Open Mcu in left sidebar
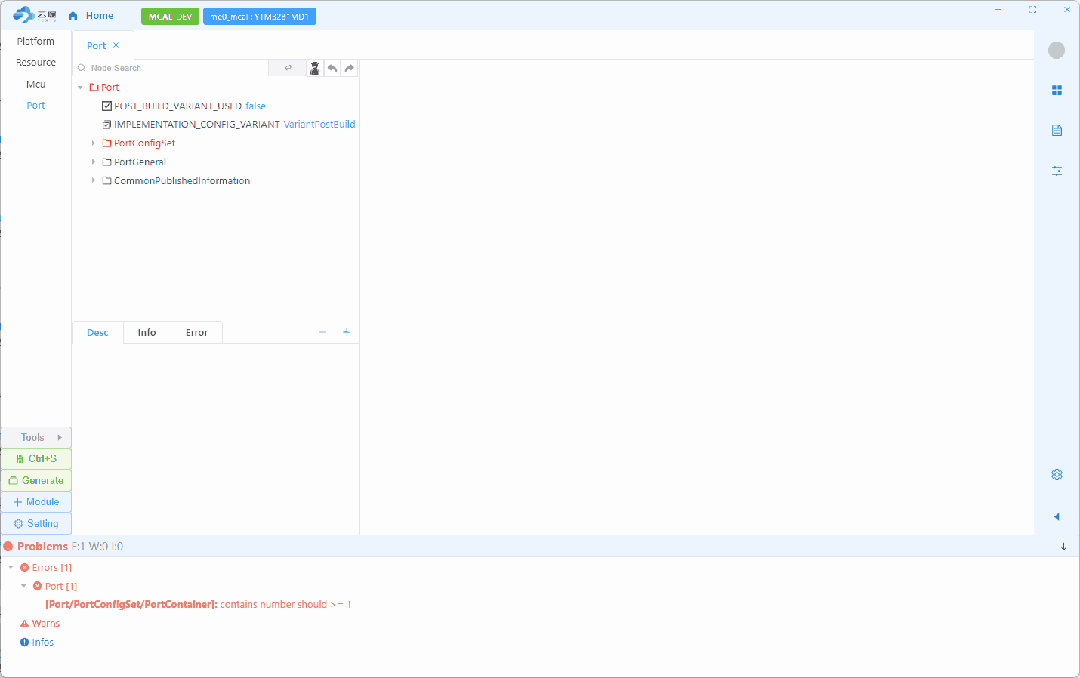The image size is (1080, 678). (36, 84)
